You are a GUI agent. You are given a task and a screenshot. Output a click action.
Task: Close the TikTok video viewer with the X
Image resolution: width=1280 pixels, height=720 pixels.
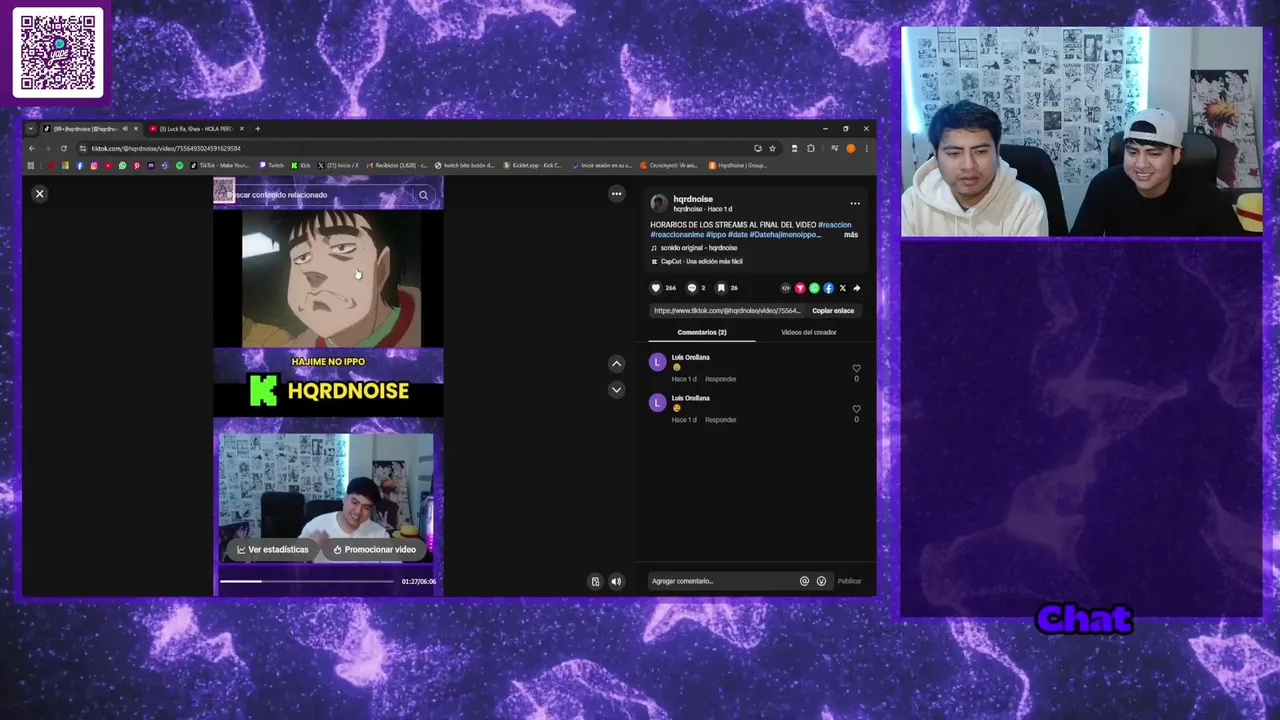pos(40,194)
